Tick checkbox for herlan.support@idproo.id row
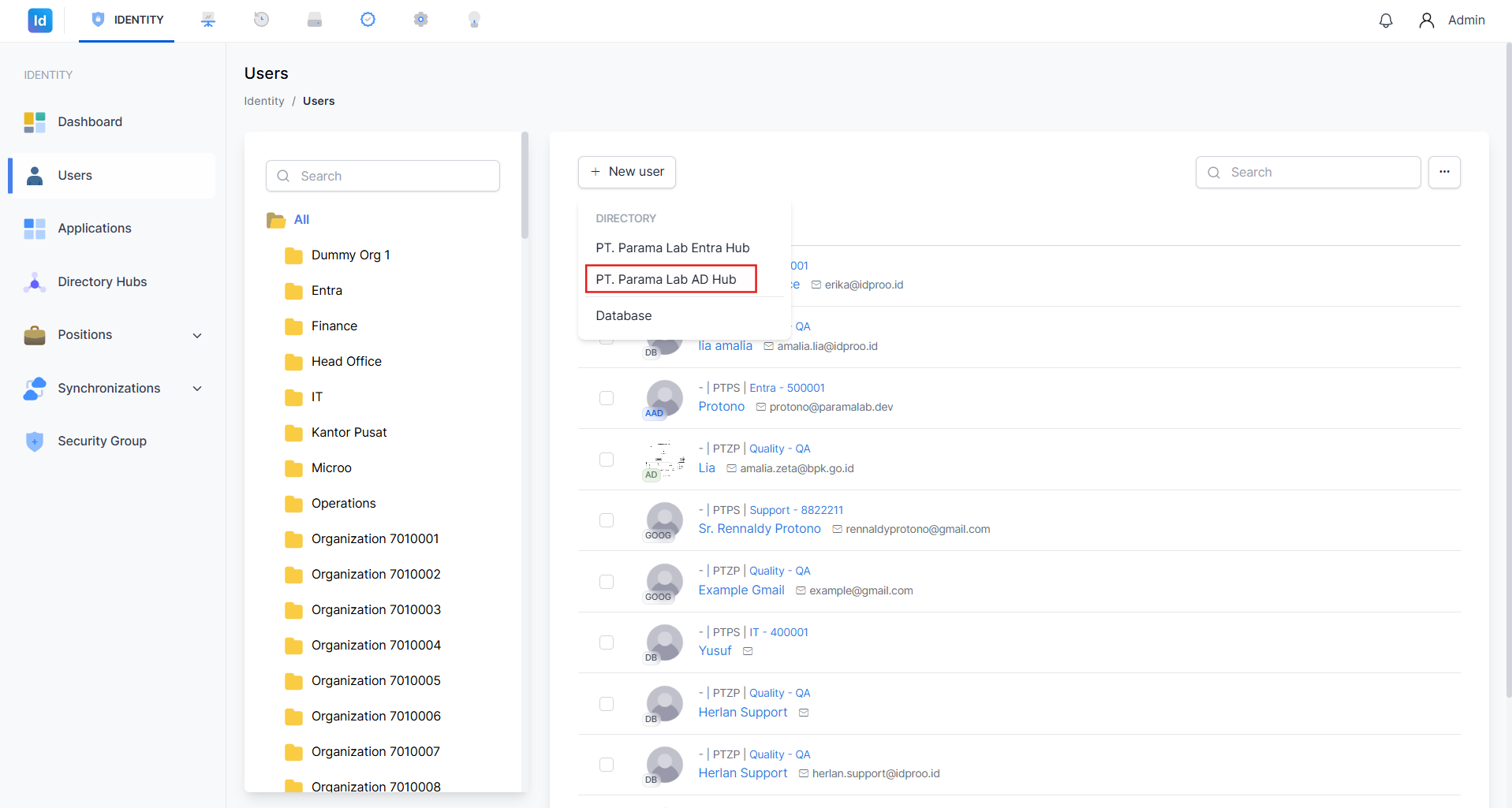Image resolution: width=1512 pixels, height=808 pixels. 607,765
